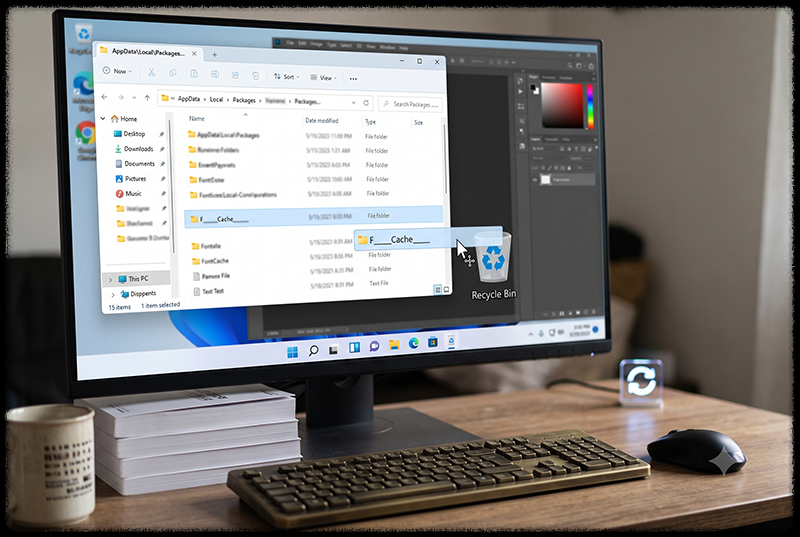Click the Local breadcrumb in address bar
800x537 pixels.
point(216,99)
